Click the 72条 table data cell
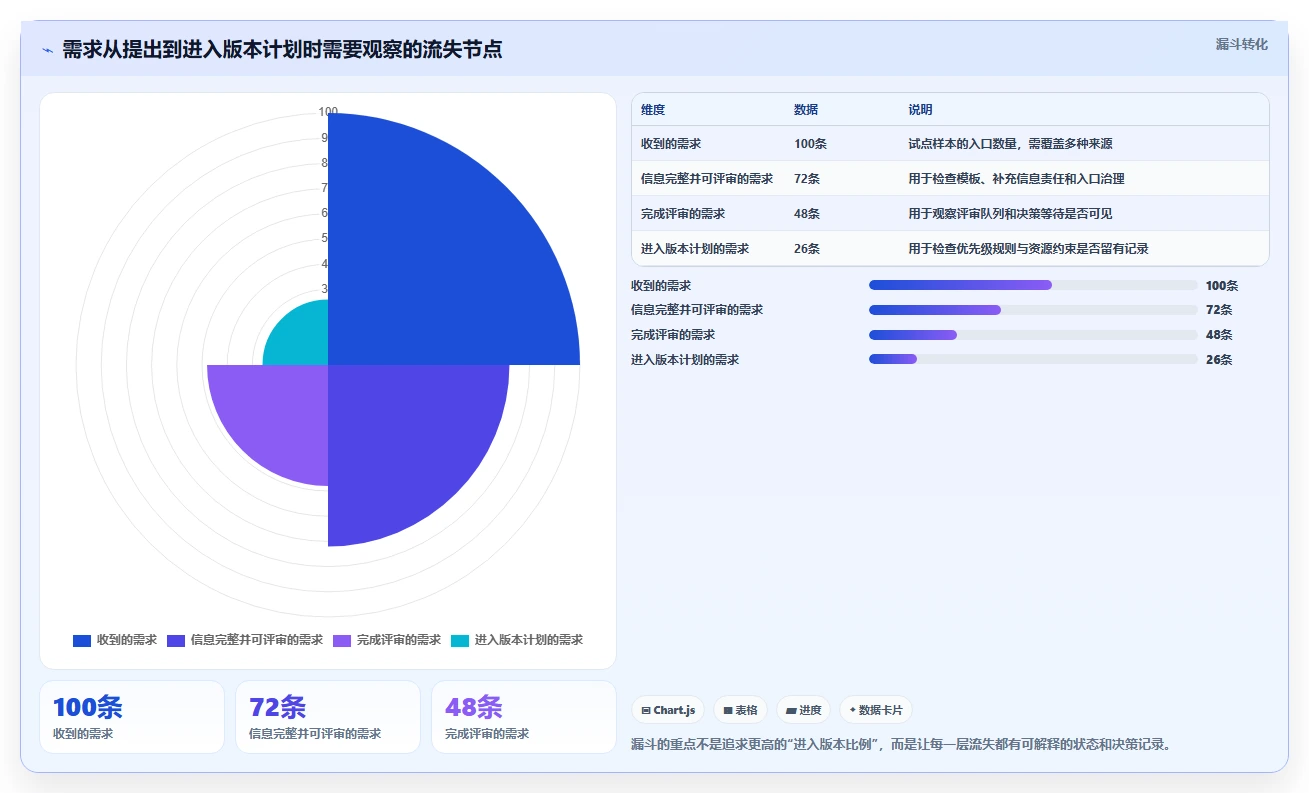 pos(807,179)
